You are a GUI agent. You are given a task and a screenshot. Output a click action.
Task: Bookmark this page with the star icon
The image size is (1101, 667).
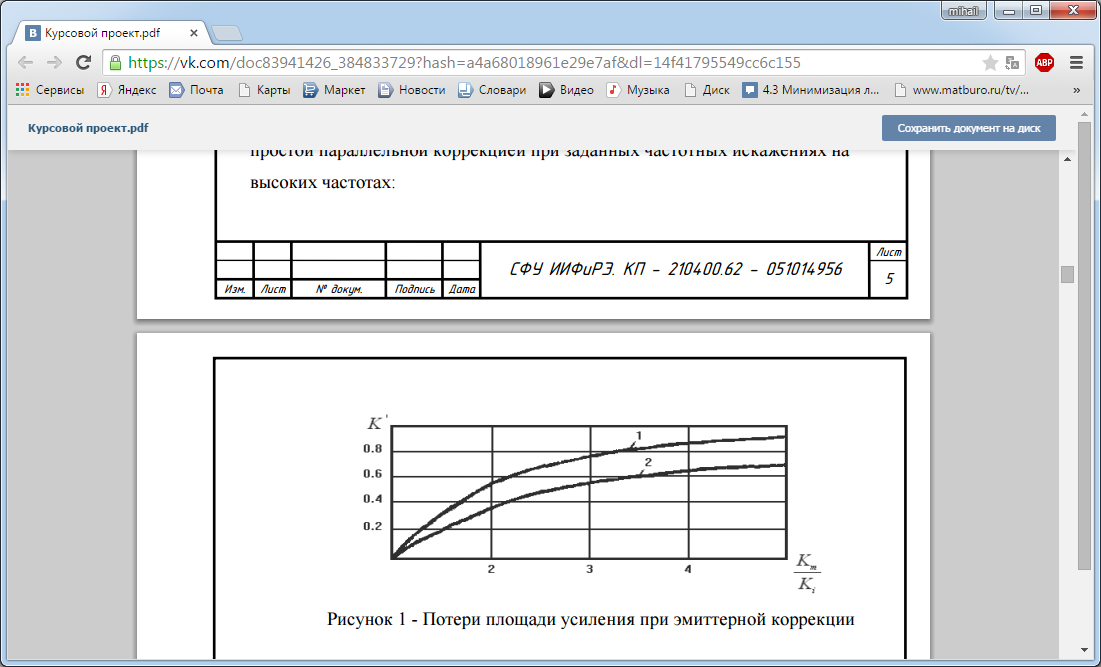pos(990,63)
